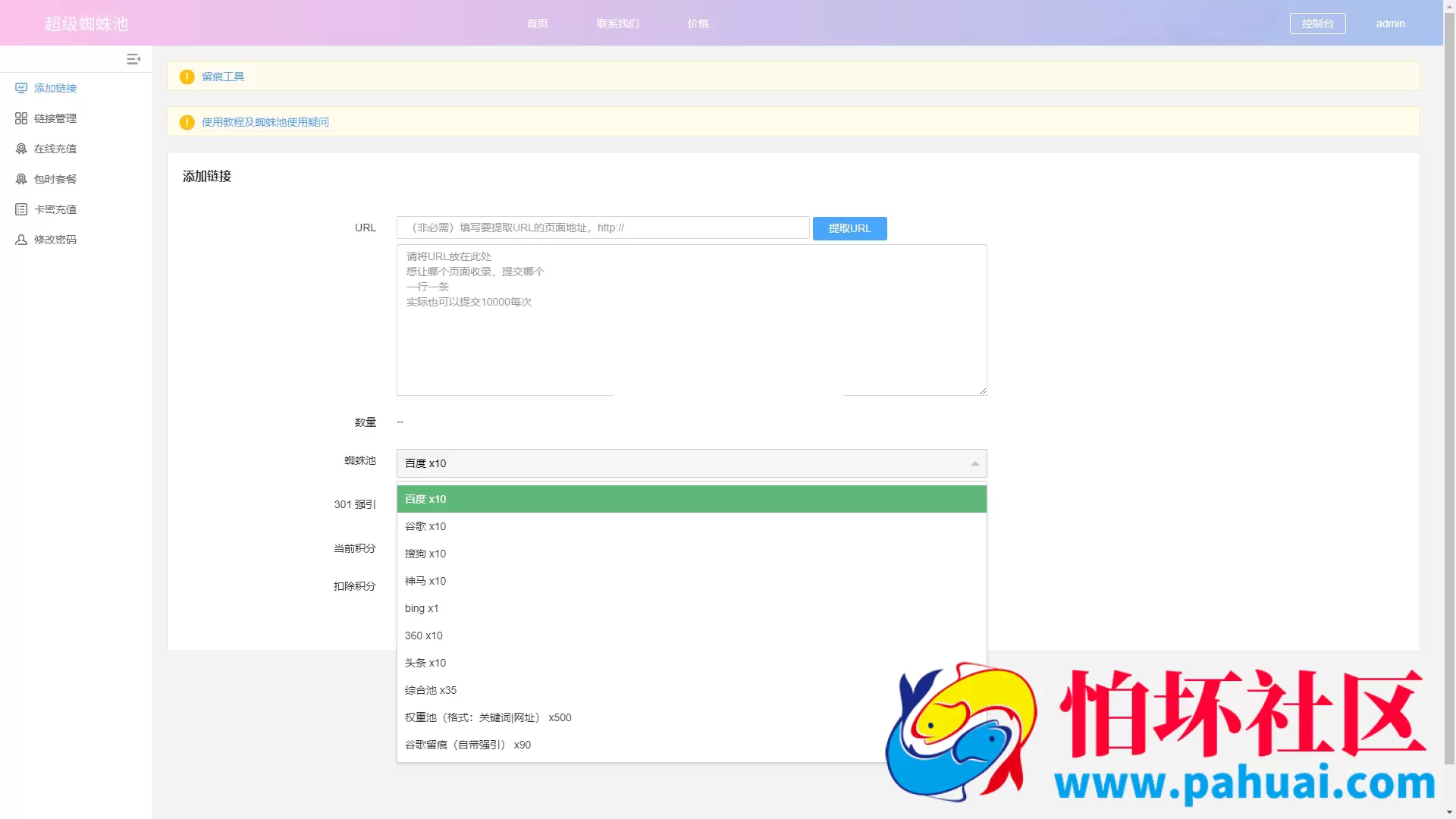The height and width of the screenshot is (819, 1456).
Task: Choose 综合池 x35 option
Action: 430,690
